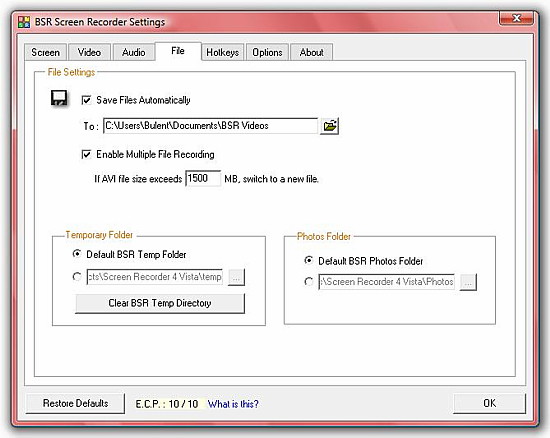This screenshot has height=438, width=550.
Task: Select custom temp folder path radio button
Action: point(77,277)
